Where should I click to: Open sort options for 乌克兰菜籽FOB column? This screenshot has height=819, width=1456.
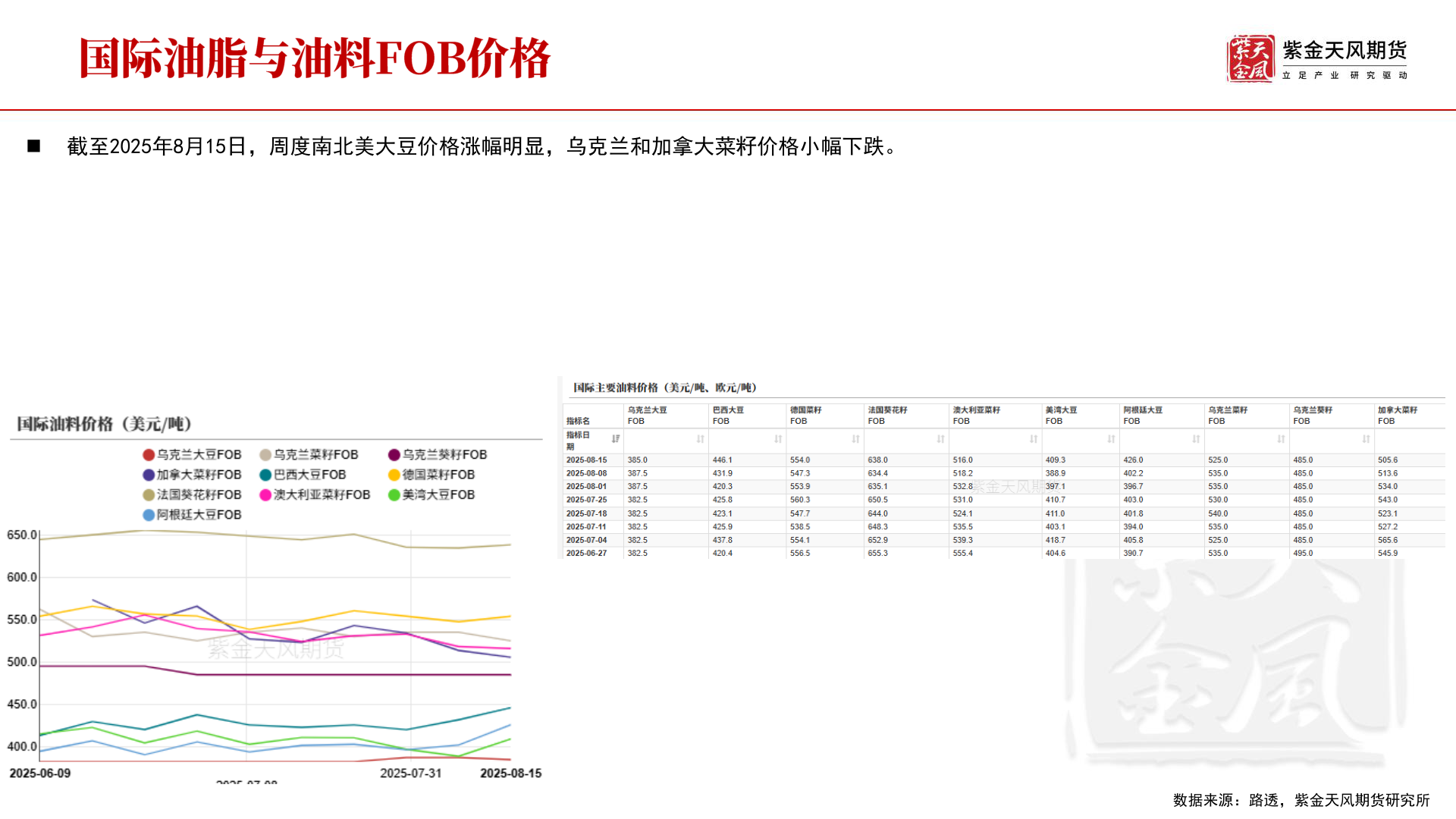click(x=1279, y=438)
